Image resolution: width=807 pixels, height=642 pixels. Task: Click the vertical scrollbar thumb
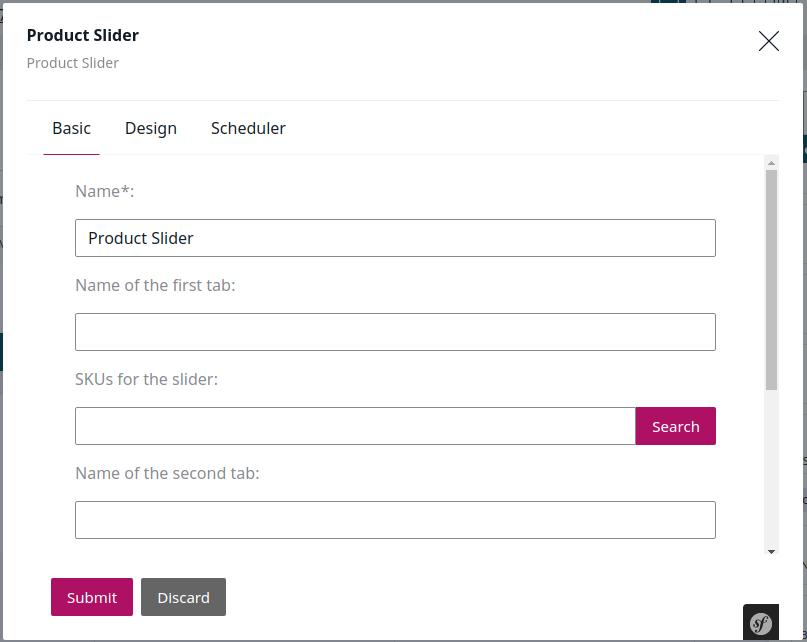(771, 280)
